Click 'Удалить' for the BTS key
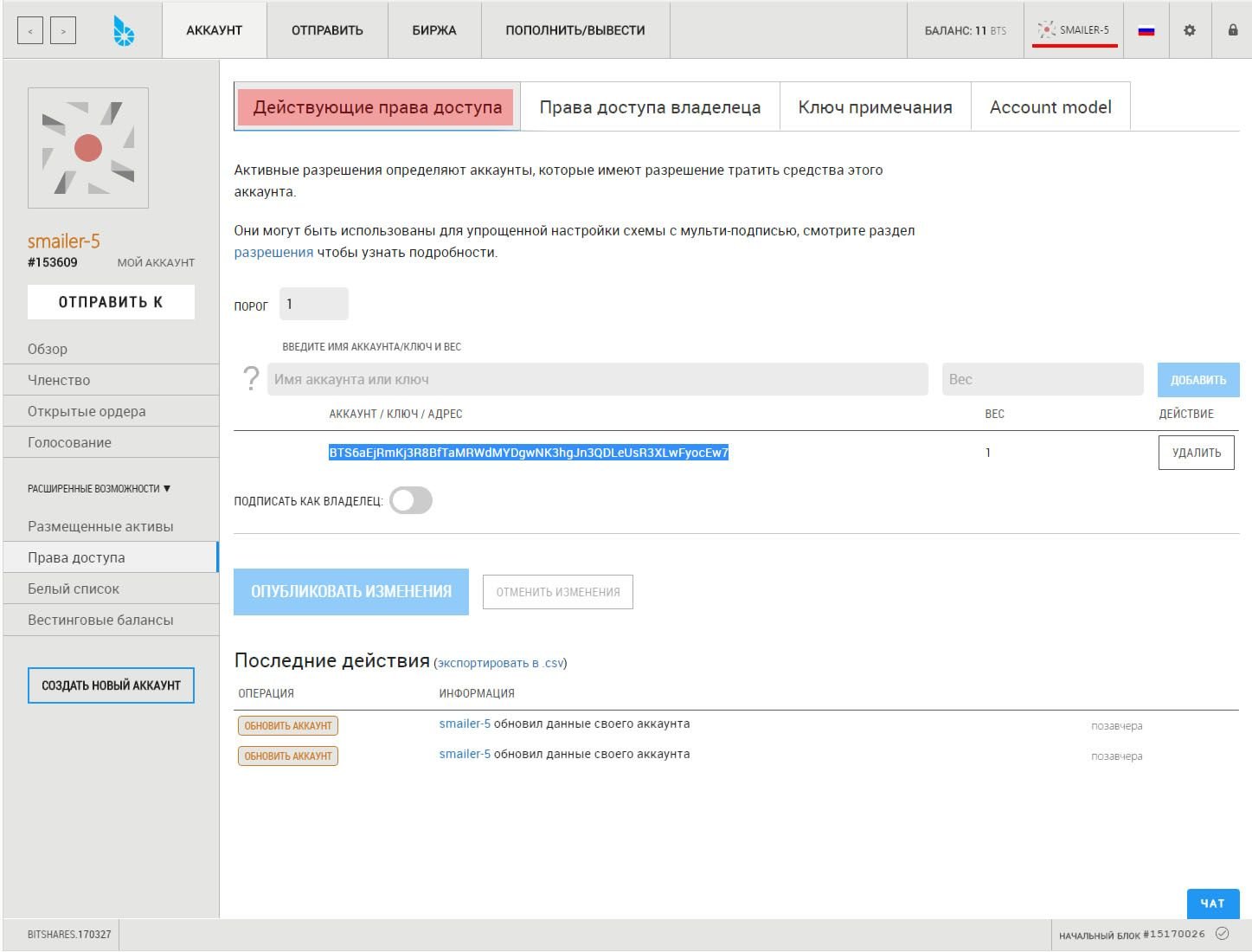 click(x=1197, y=453)
